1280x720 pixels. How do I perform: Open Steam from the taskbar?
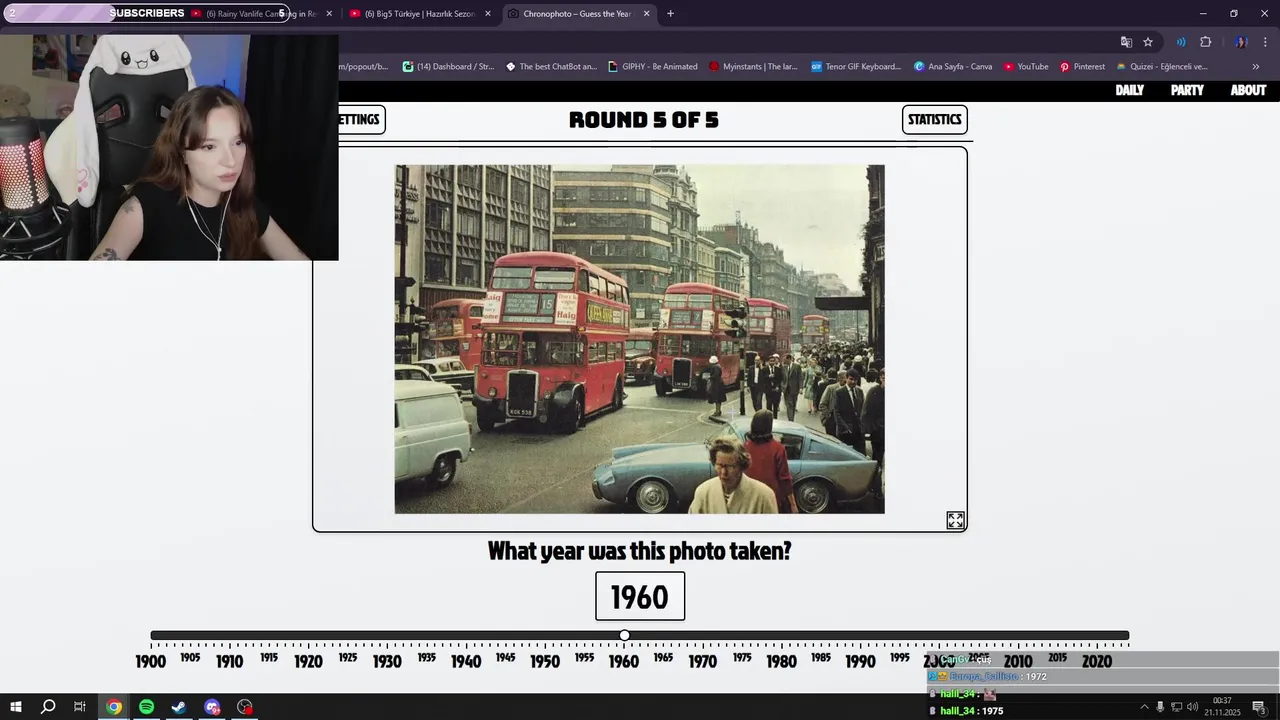pos(179,707)
